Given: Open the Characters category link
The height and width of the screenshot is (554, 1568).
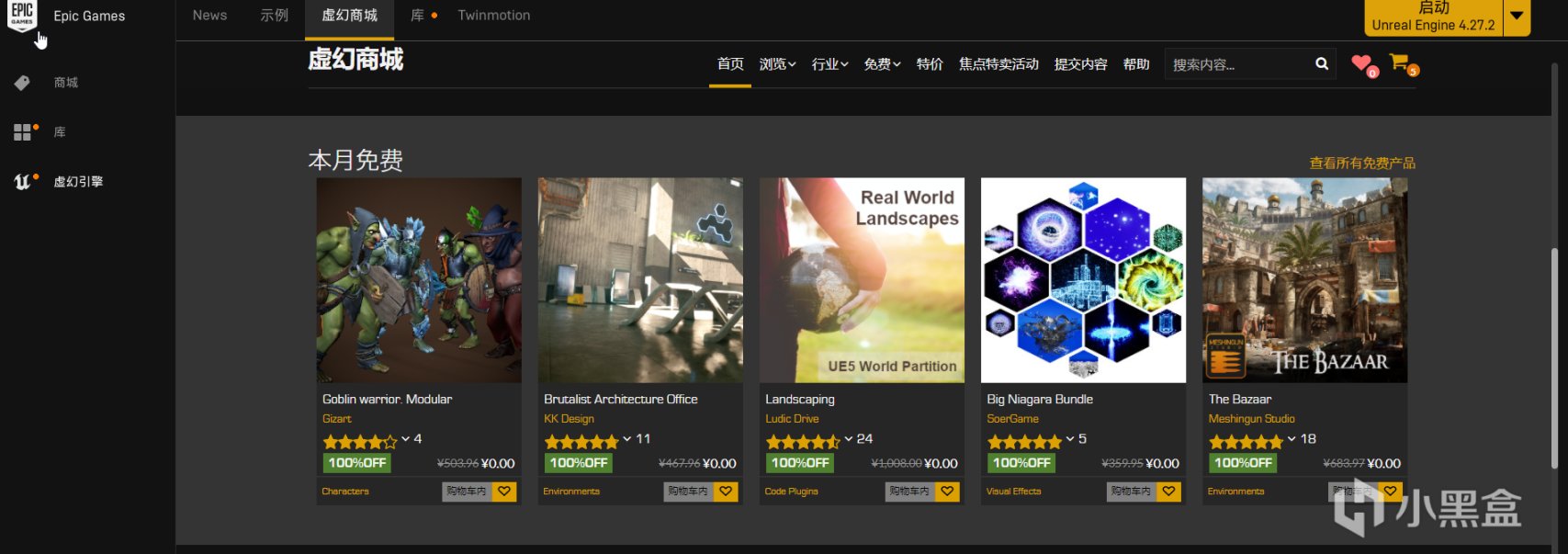Looking at the screenshot, I should click(x=345, y=492).
